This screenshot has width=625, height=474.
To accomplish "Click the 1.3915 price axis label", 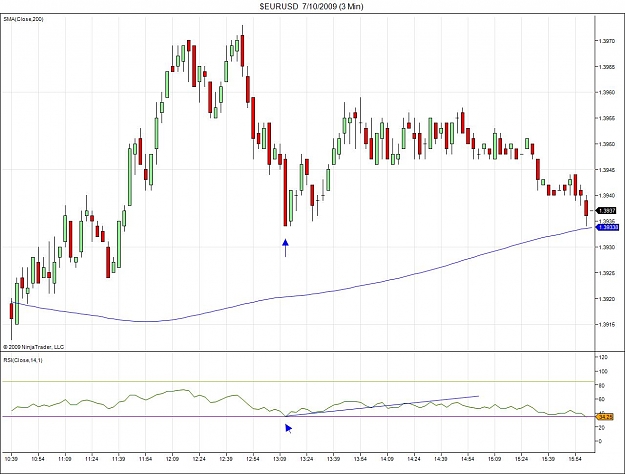I will pyautogui.click(x=607, y=325).
